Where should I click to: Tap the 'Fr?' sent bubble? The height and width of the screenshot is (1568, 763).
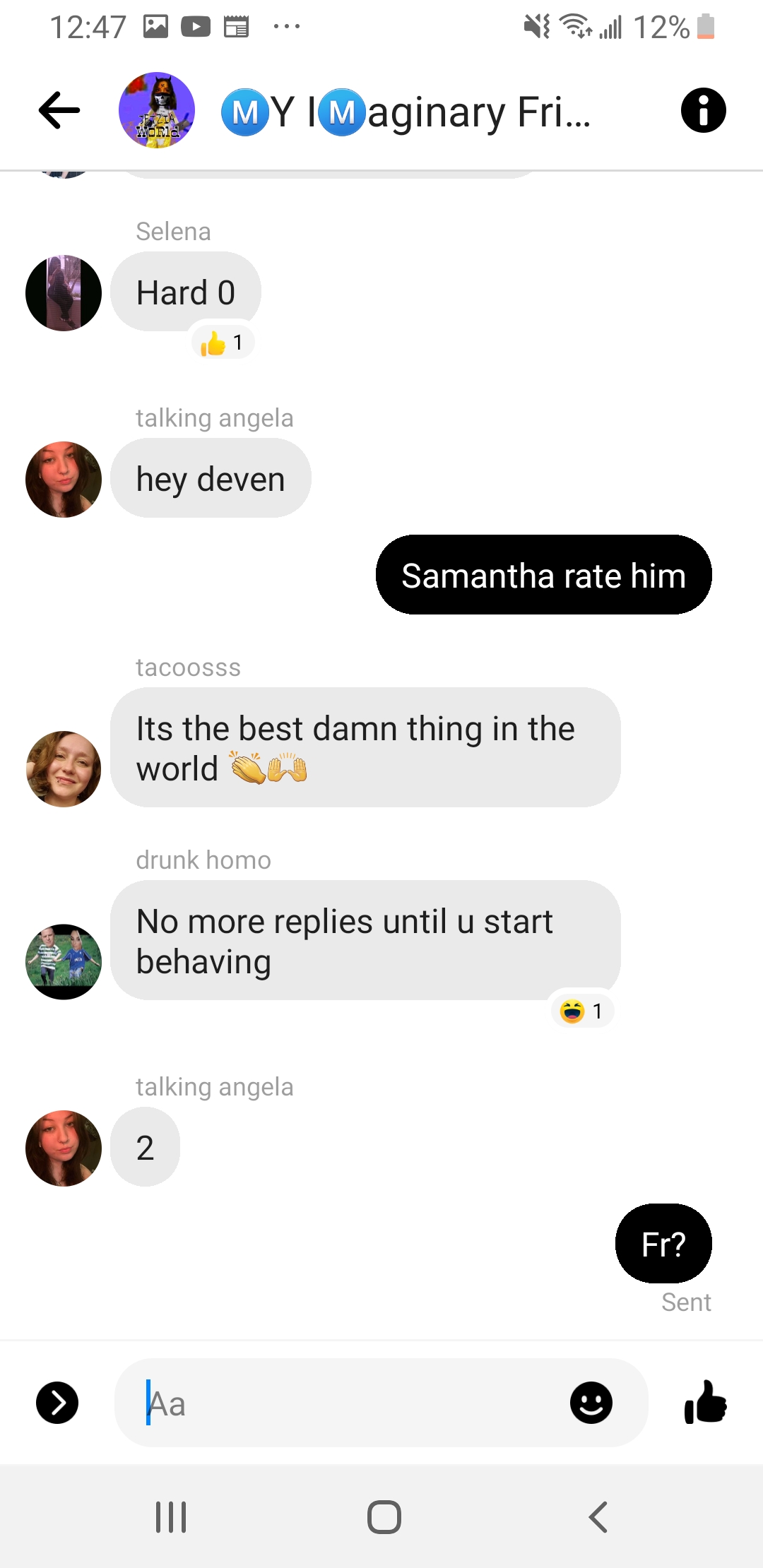pos(663,1244)
